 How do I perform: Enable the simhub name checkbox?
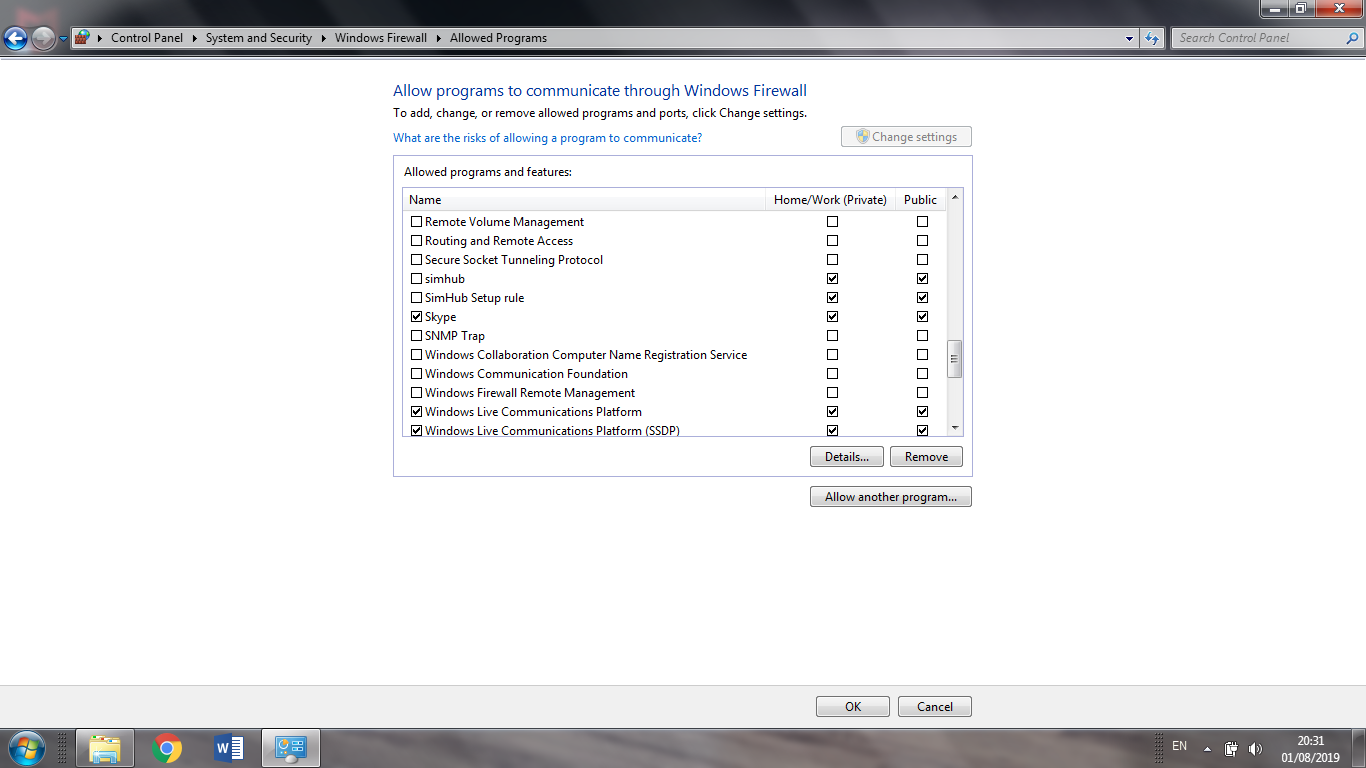417,279
